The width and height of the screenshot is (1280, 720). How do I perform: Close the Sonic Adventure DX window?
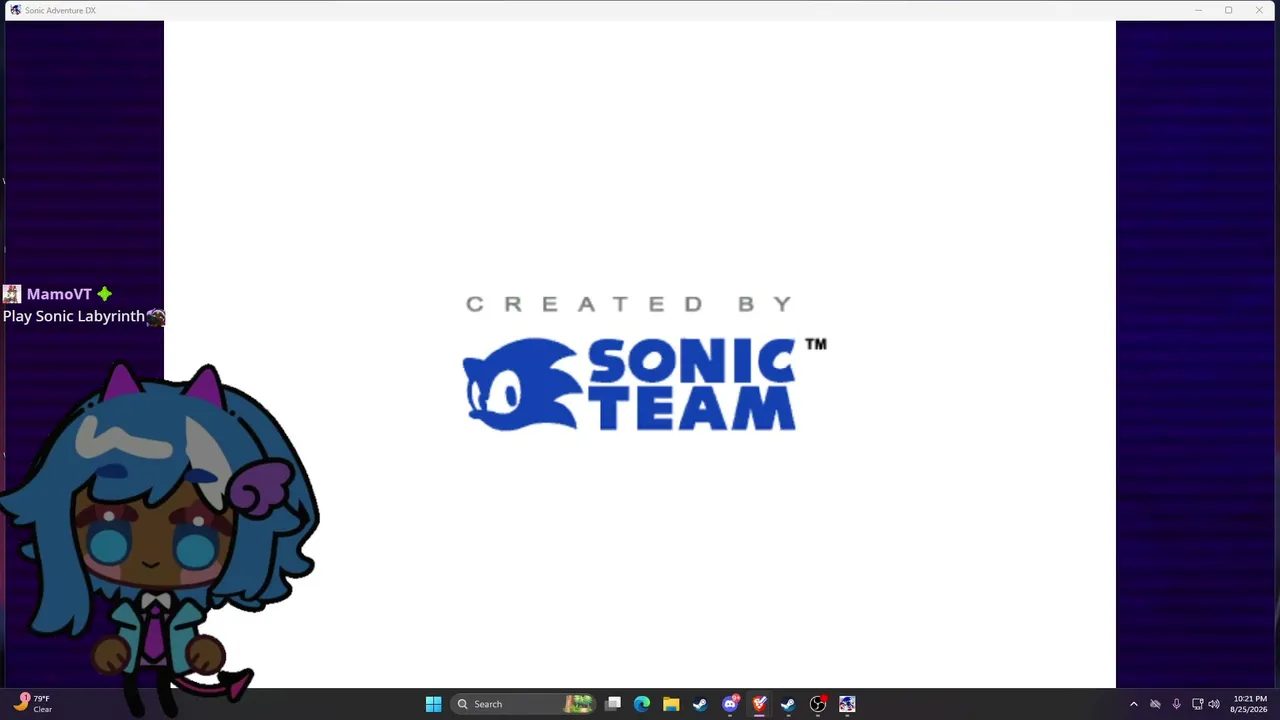coord(1258,10)
